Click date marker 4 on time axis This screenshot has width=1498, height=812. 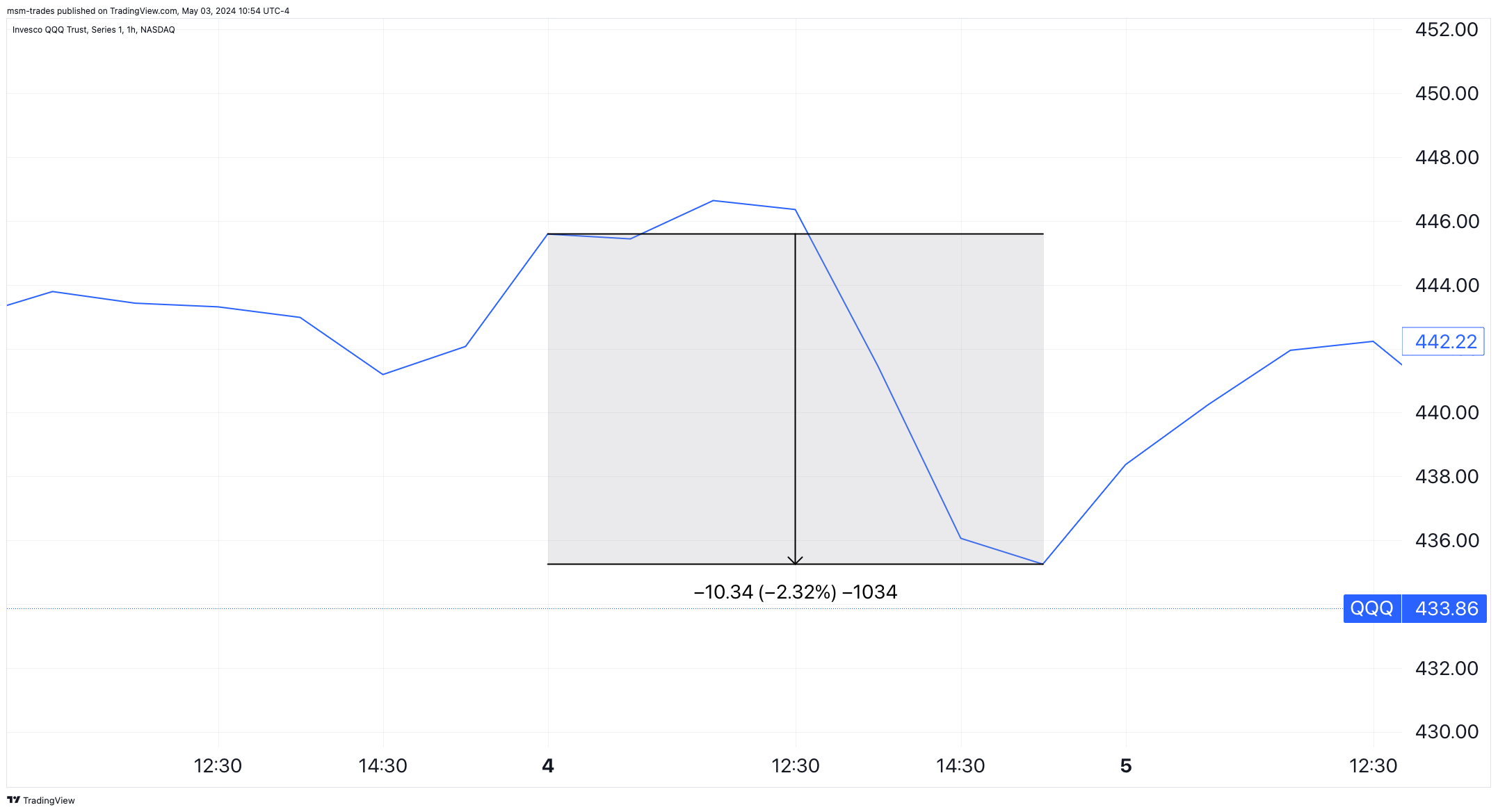(548, 766)
